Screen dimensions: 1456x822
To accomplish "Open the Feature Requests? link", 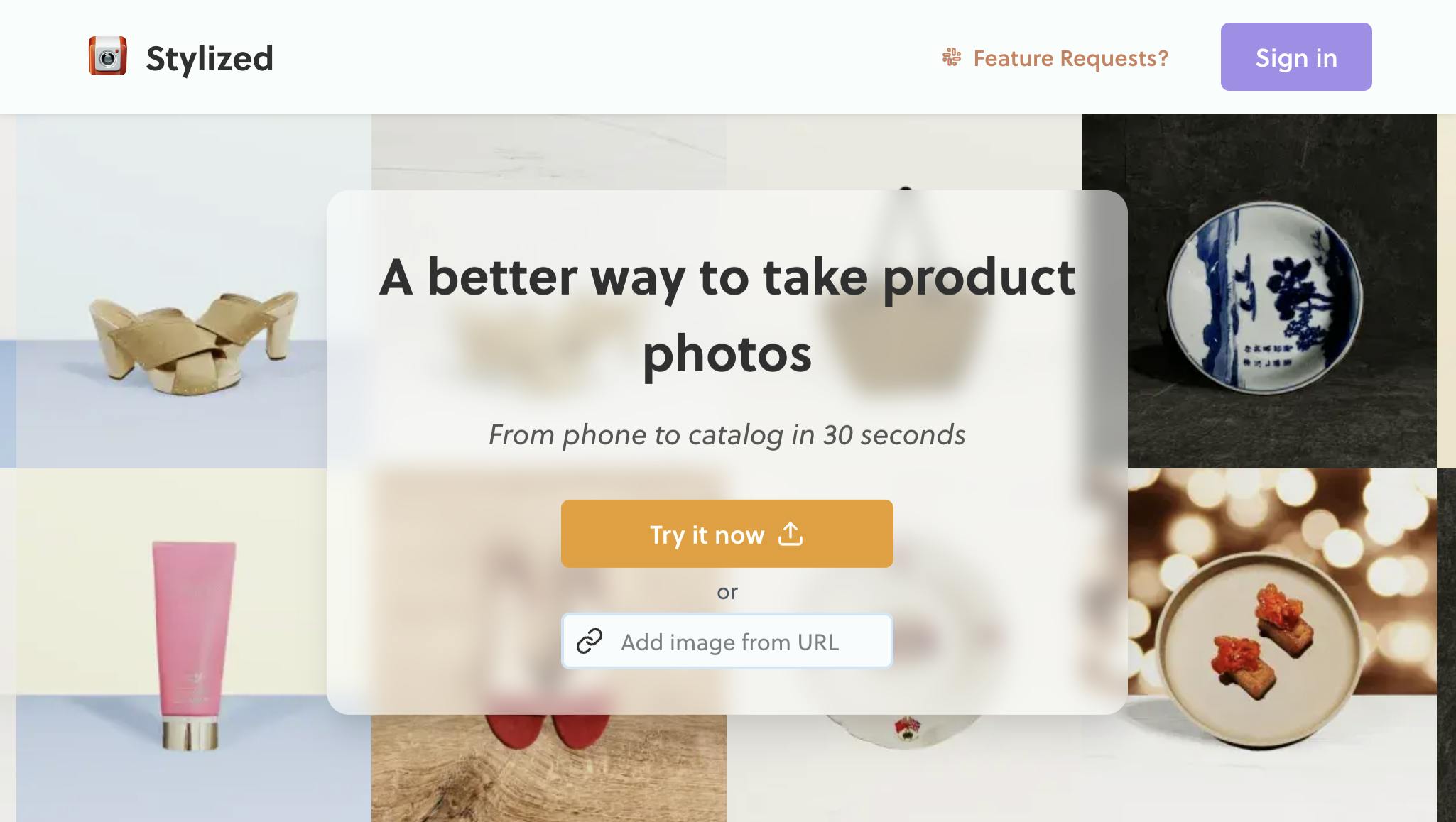I will pyautogui.click(x=1070, y=58).
